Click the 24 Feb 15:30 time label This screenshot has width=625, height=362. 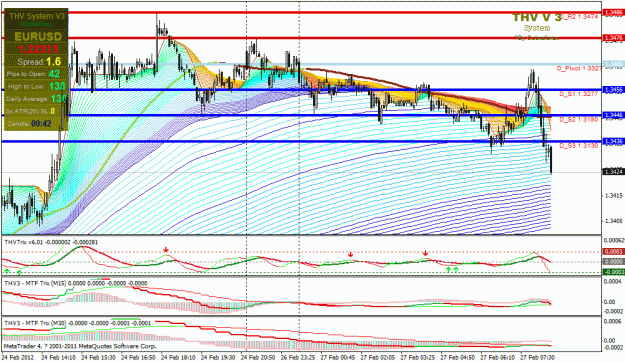[98, 358]
